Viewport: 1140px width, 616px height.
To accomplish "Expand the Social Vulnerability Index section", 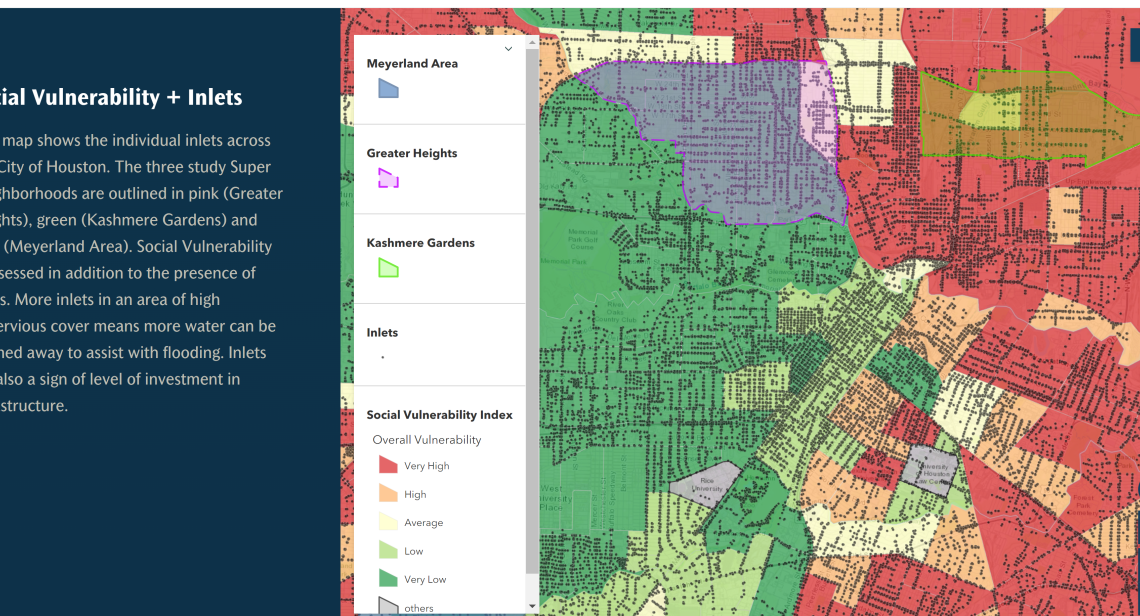I will [439, 415].
